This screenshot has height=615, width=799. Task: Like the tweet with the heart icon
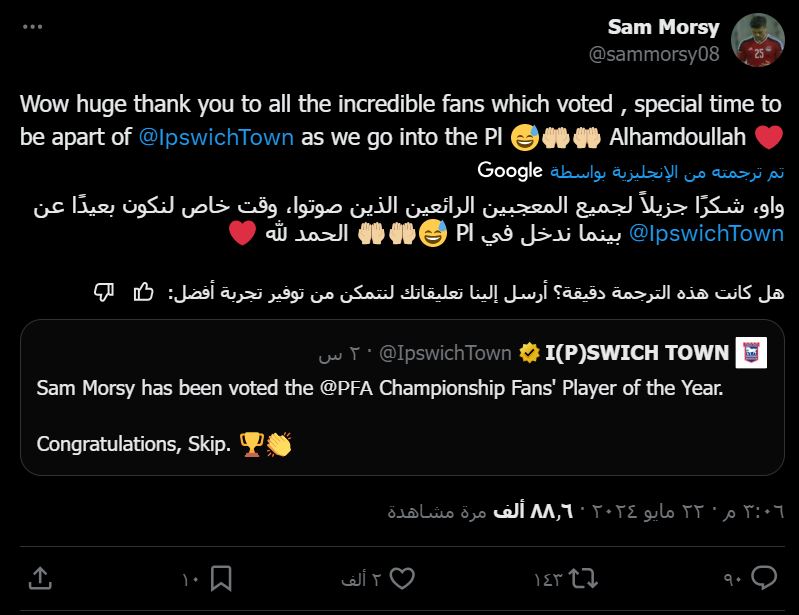tap(402, 578)
